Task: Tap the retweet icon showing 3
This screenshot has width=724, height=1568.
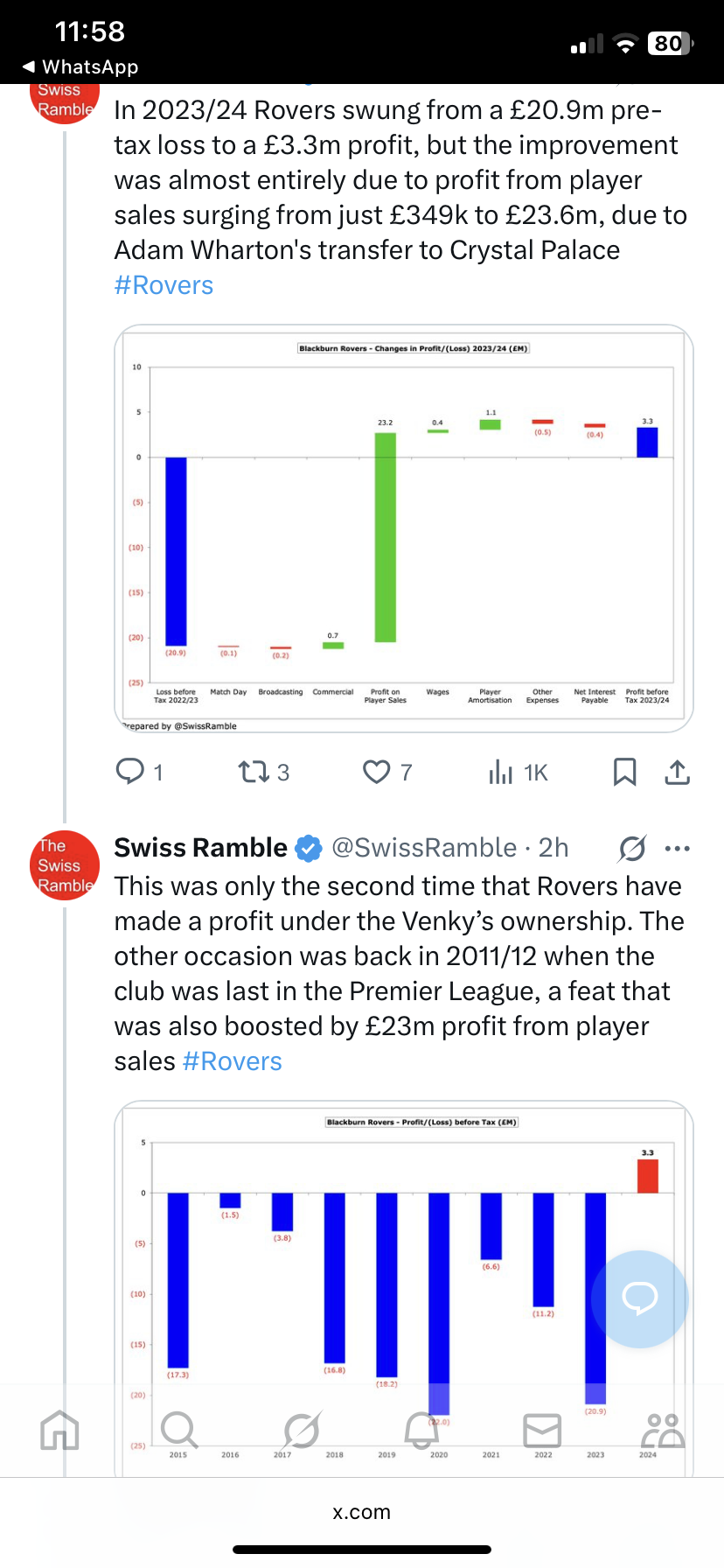Action: [254, 772]
